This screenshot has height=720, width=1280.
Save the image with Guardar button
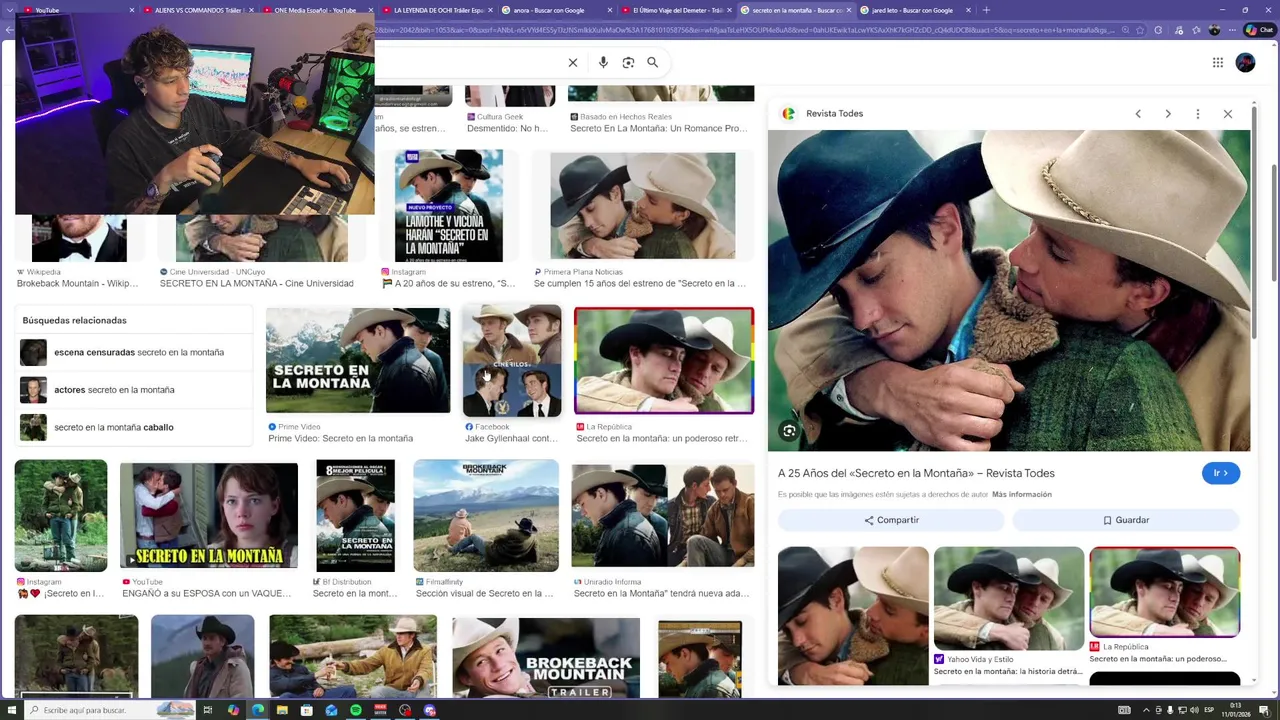coord(1126,520)
